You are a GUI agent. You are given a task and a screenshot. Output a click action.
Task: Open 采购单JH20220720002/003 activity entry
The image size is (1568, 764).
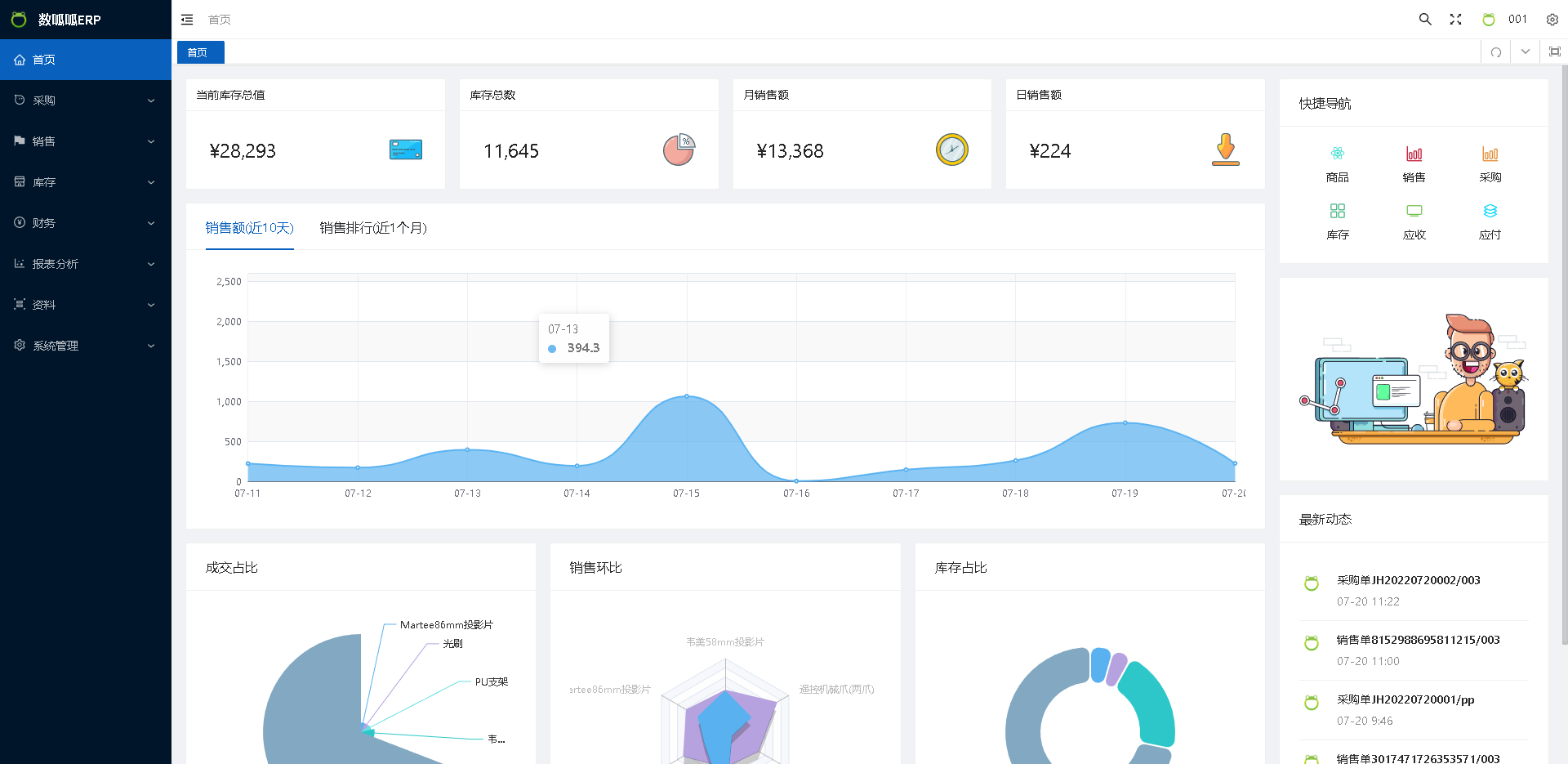click(x=1408, y=580)
